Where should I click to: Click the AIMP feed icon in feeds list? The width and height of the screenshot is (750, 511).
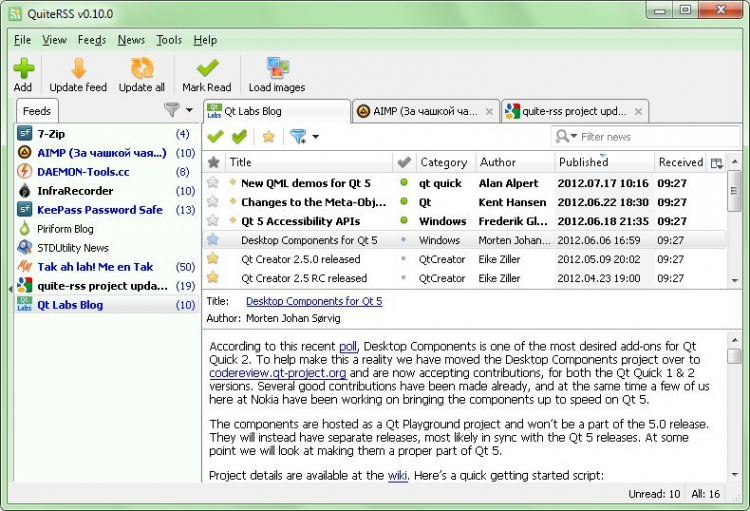(x=24, y=153)
